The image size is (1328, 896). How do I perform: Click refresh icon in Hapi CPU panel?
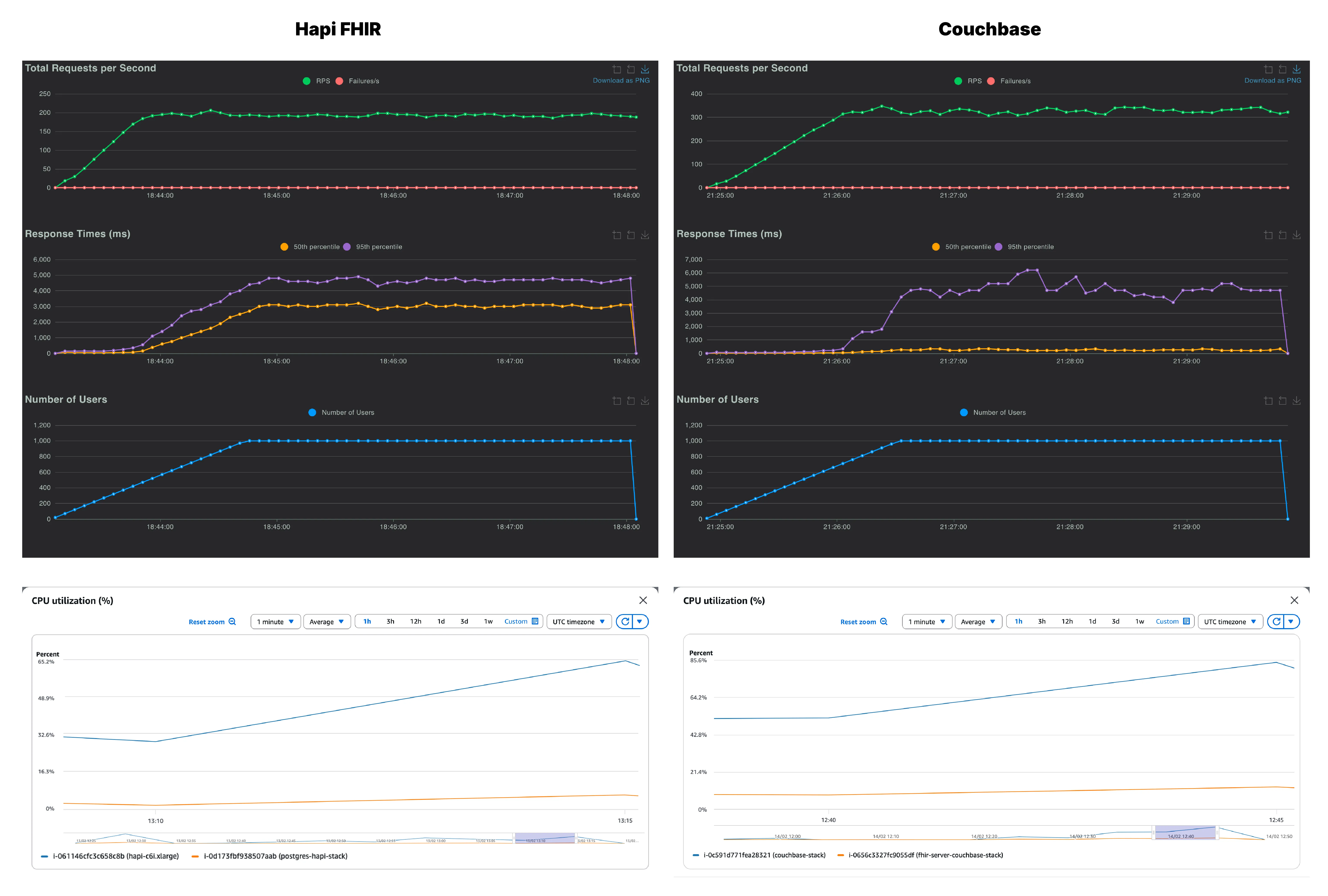(x=625, y=621)
